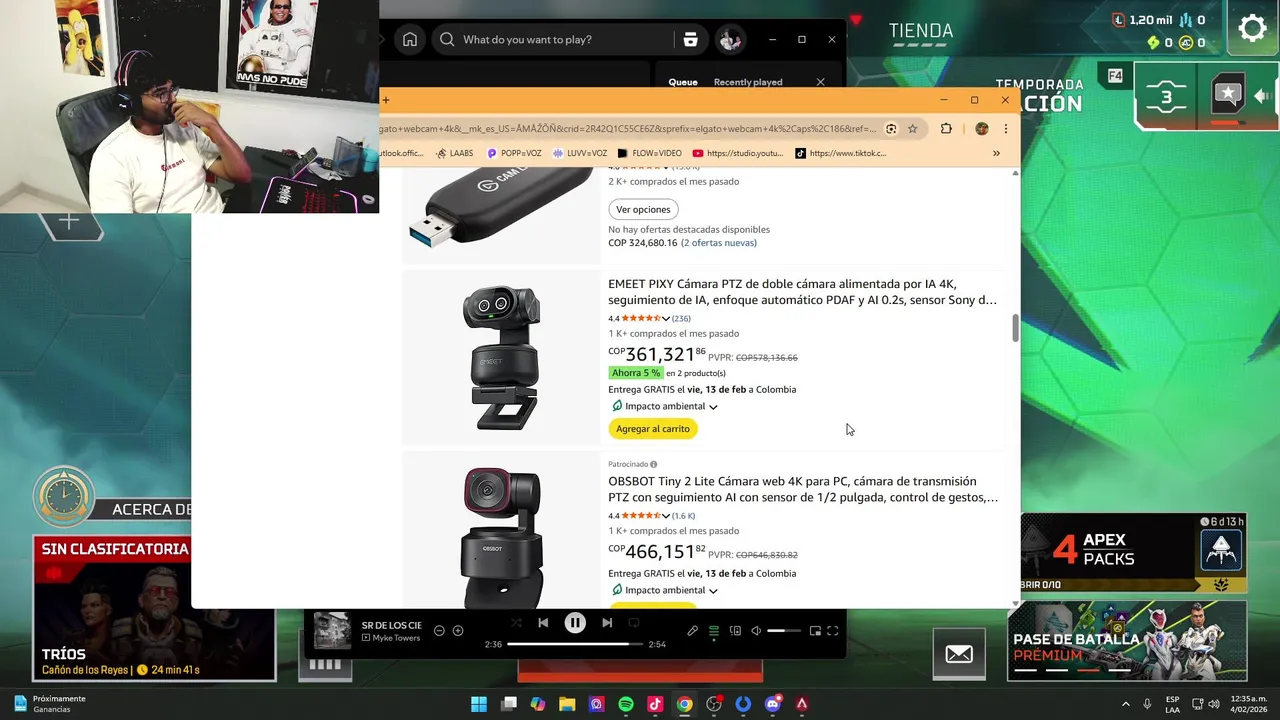Mute Spotify with speaker icon
This screenshot has height=720, width=1280.
coord(756,631)
